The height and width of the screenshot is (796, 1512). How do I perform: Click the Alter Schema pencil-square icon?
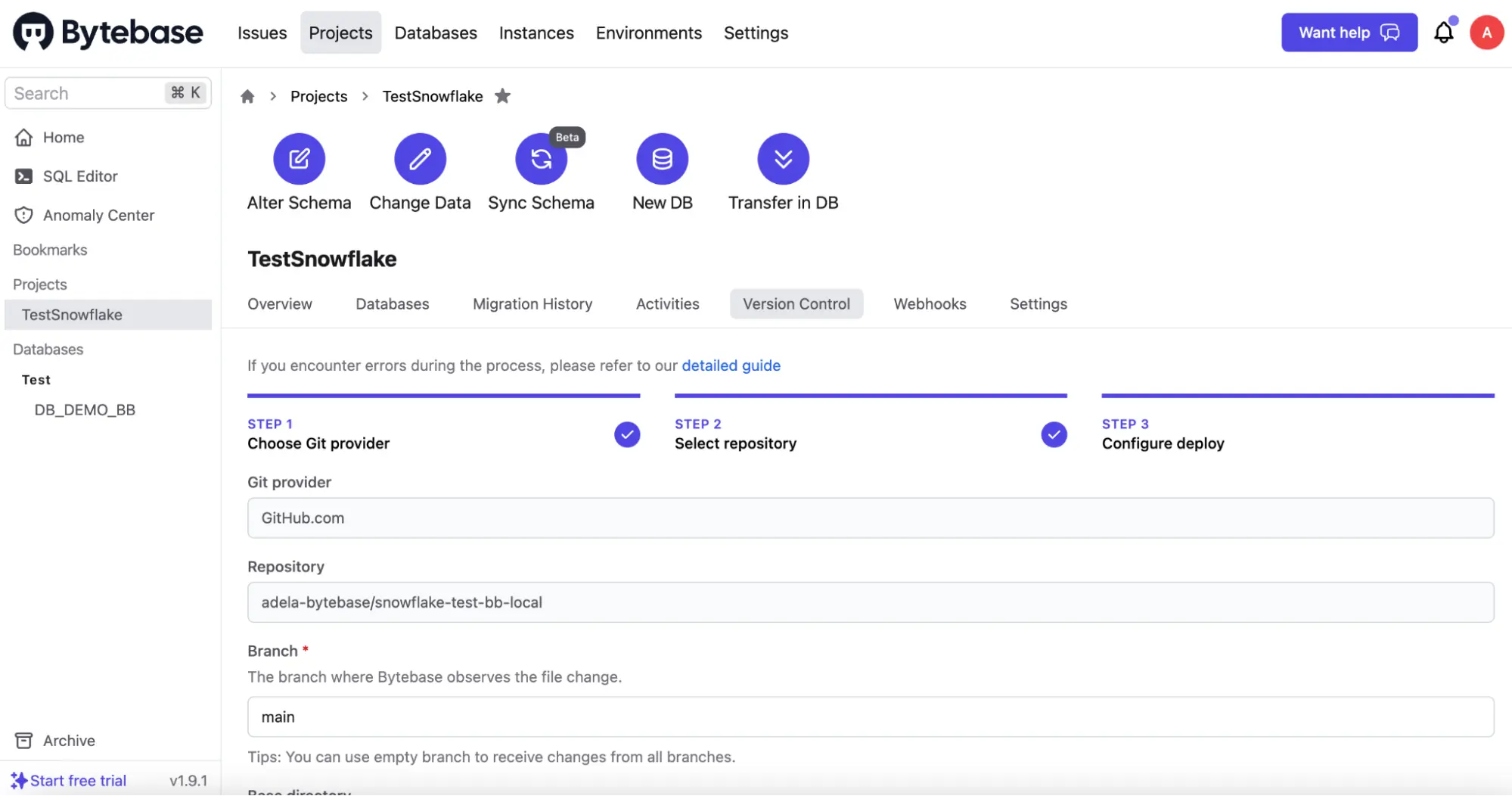(x=299, y=159)
